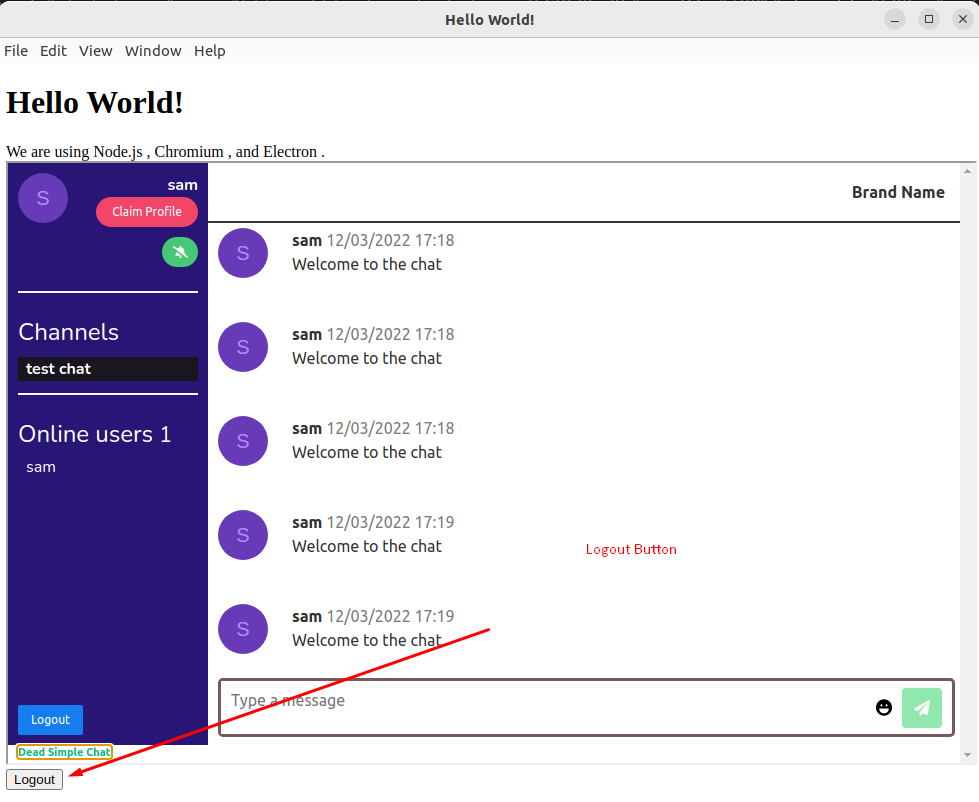Click the Logout button below the chat widget
Screen dimensions: 979x802
33,779
